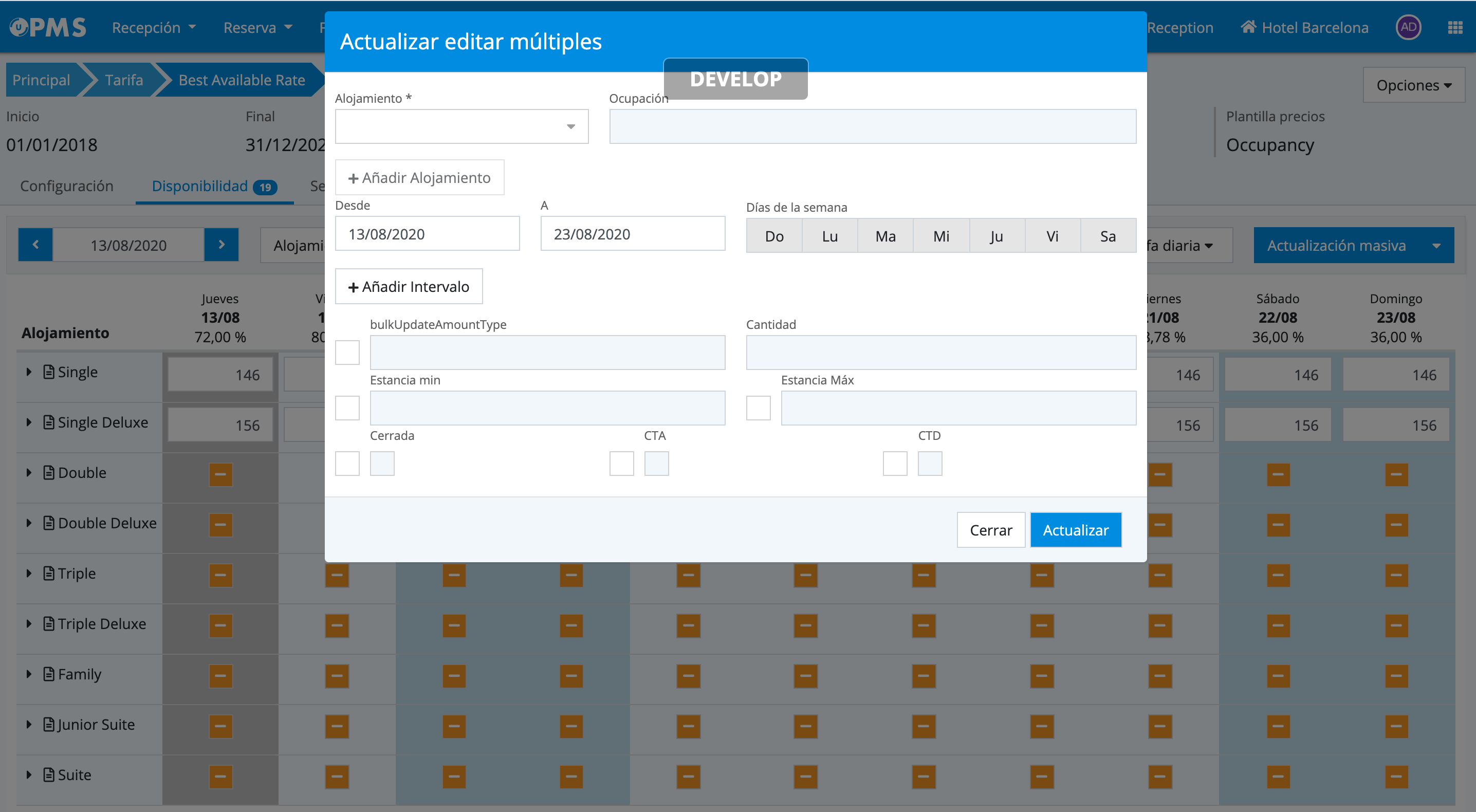Click the Estancia min input field
The height and width of the screenshot is (812, 1476).
pyautogui.click(x=548, y=408)
